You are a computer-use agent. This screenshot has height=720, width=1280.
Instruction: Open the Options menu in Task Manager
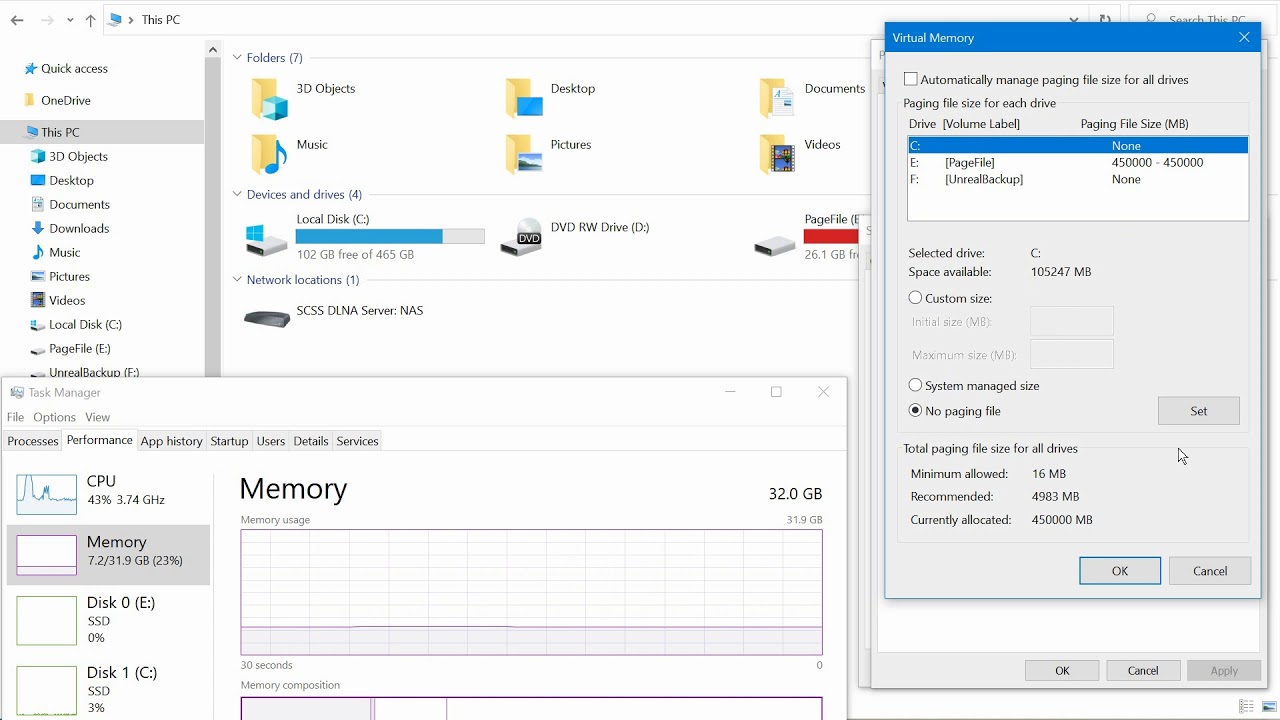click(54, 417)
